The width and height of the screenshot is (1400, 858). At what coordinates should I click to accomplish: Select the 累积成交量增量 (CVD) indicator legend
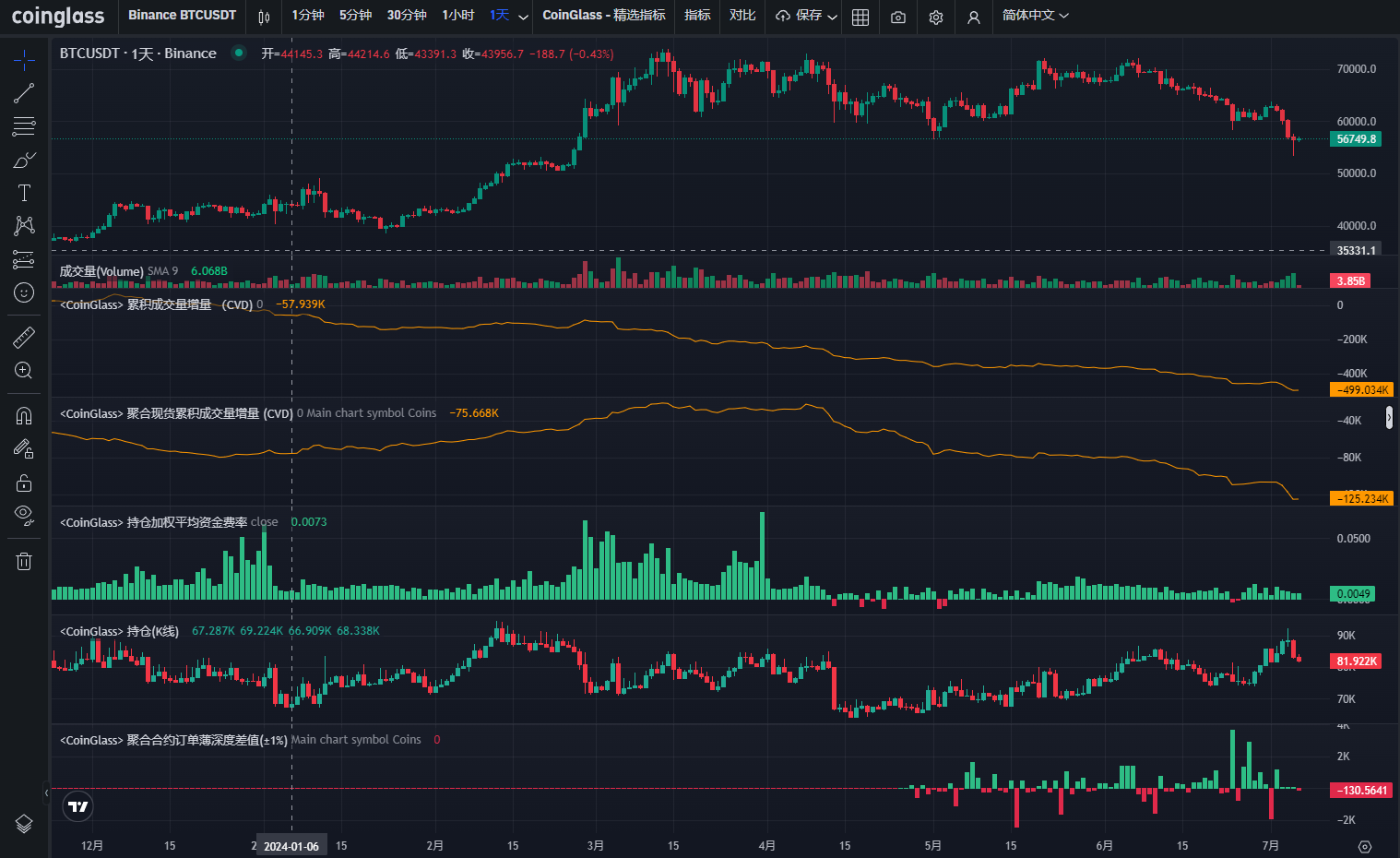click(x=156, y=304)
